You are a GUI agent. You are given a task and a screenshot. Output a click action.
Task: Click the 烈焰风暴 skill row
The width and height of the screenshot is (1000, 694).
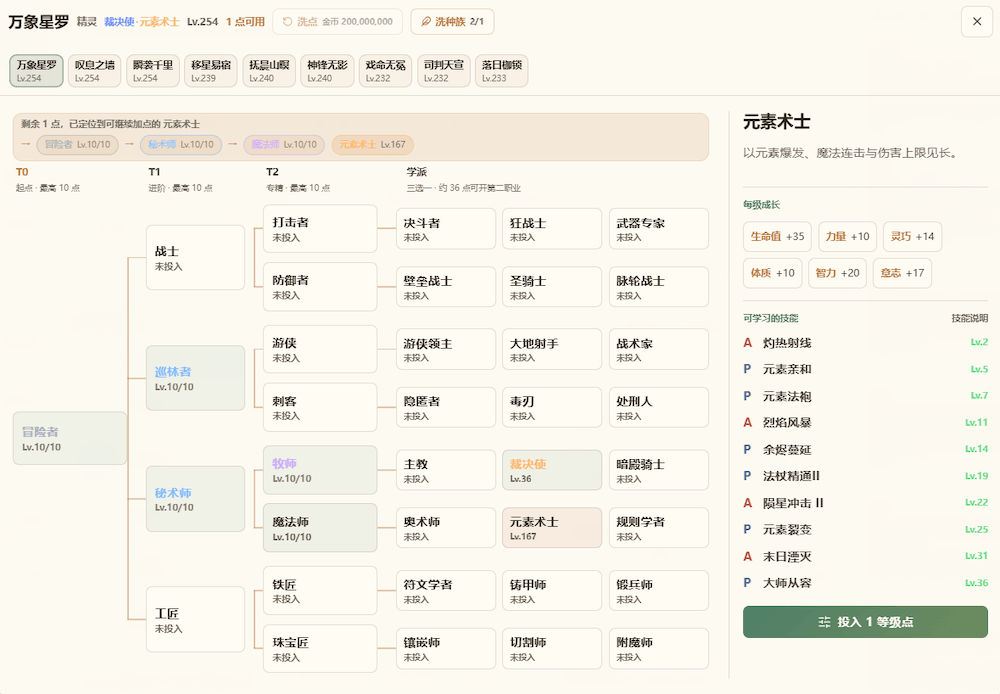865,422
